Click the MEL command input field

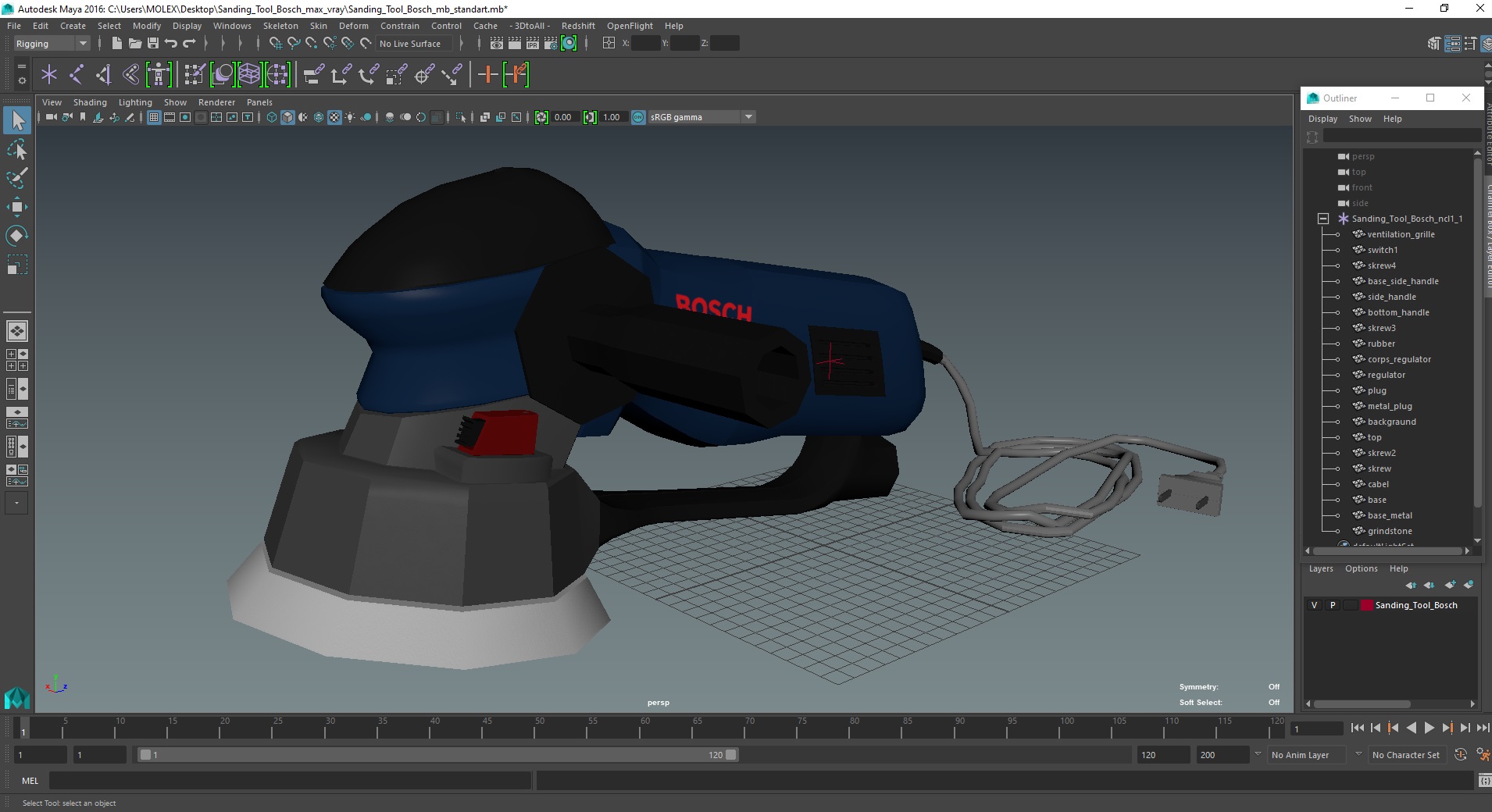pos(291,781)
